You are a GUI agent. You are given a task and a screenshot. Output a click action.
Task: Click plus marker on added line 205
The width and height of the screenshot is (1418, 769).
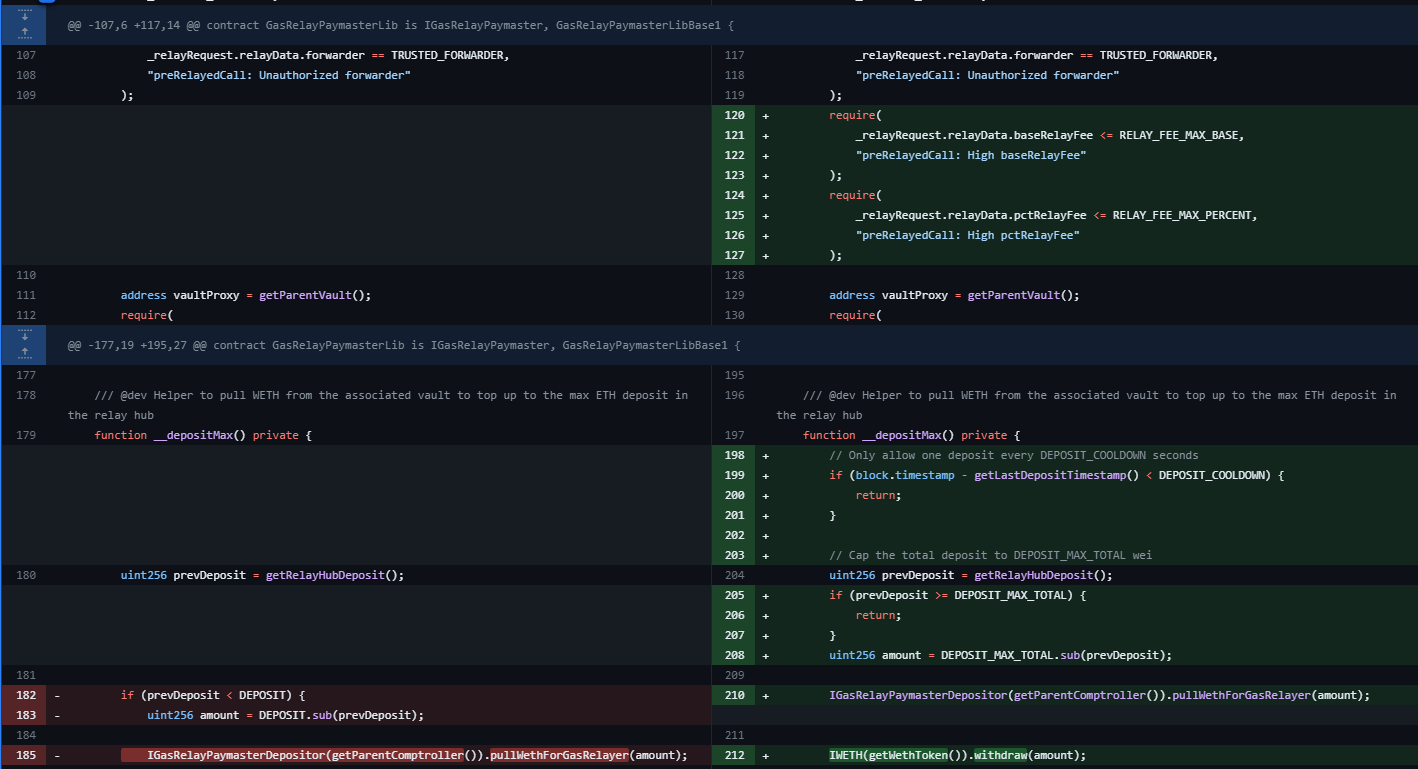coord(766,595)
